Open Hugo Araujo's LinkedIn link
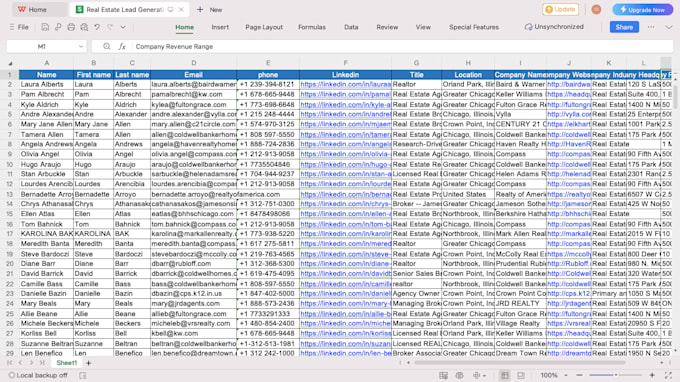 click(x=346, y=164)
